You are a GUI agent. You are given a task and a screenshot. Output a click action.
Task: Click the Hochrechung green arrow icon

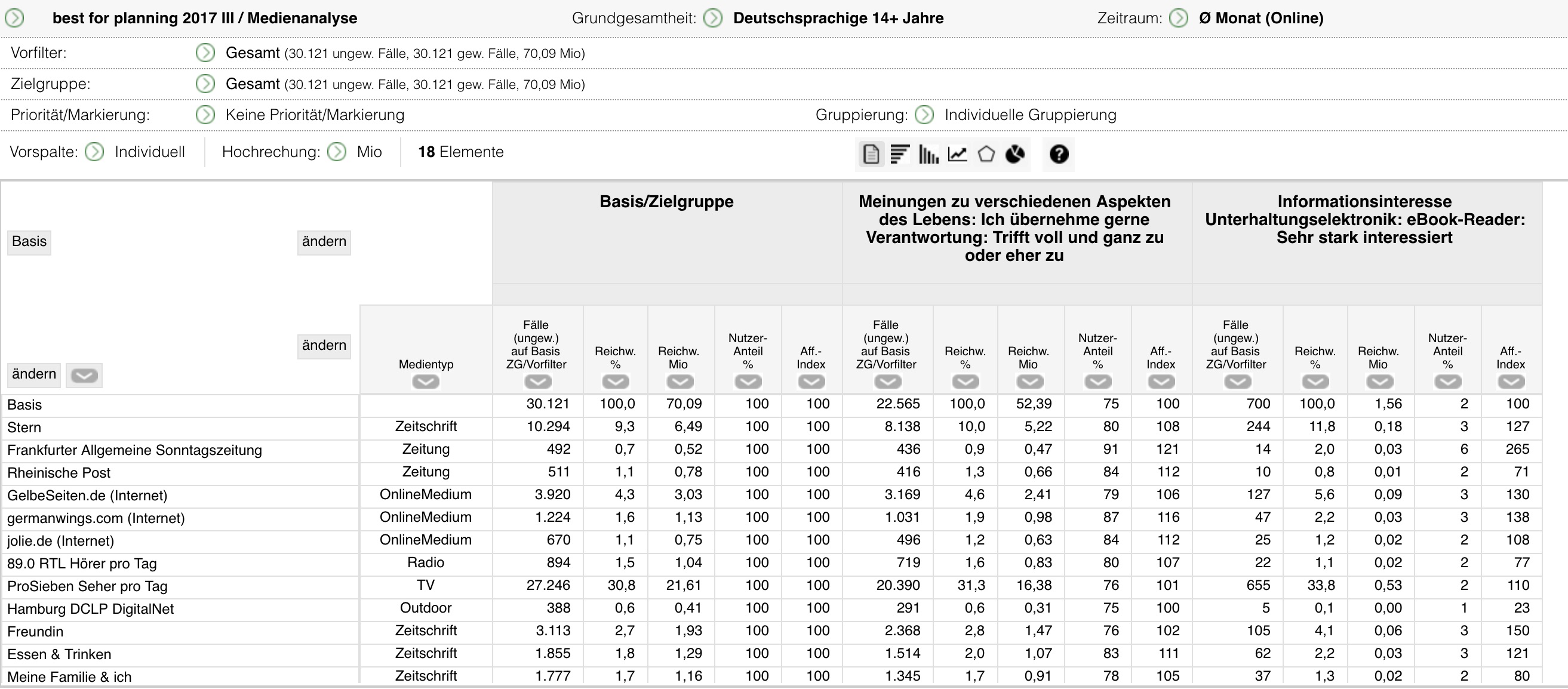337,152
